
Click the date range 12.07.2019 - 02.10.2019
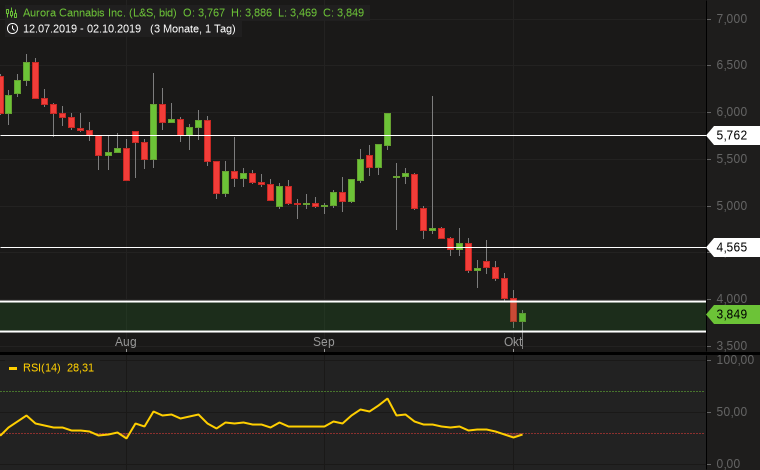pos(82,29)
